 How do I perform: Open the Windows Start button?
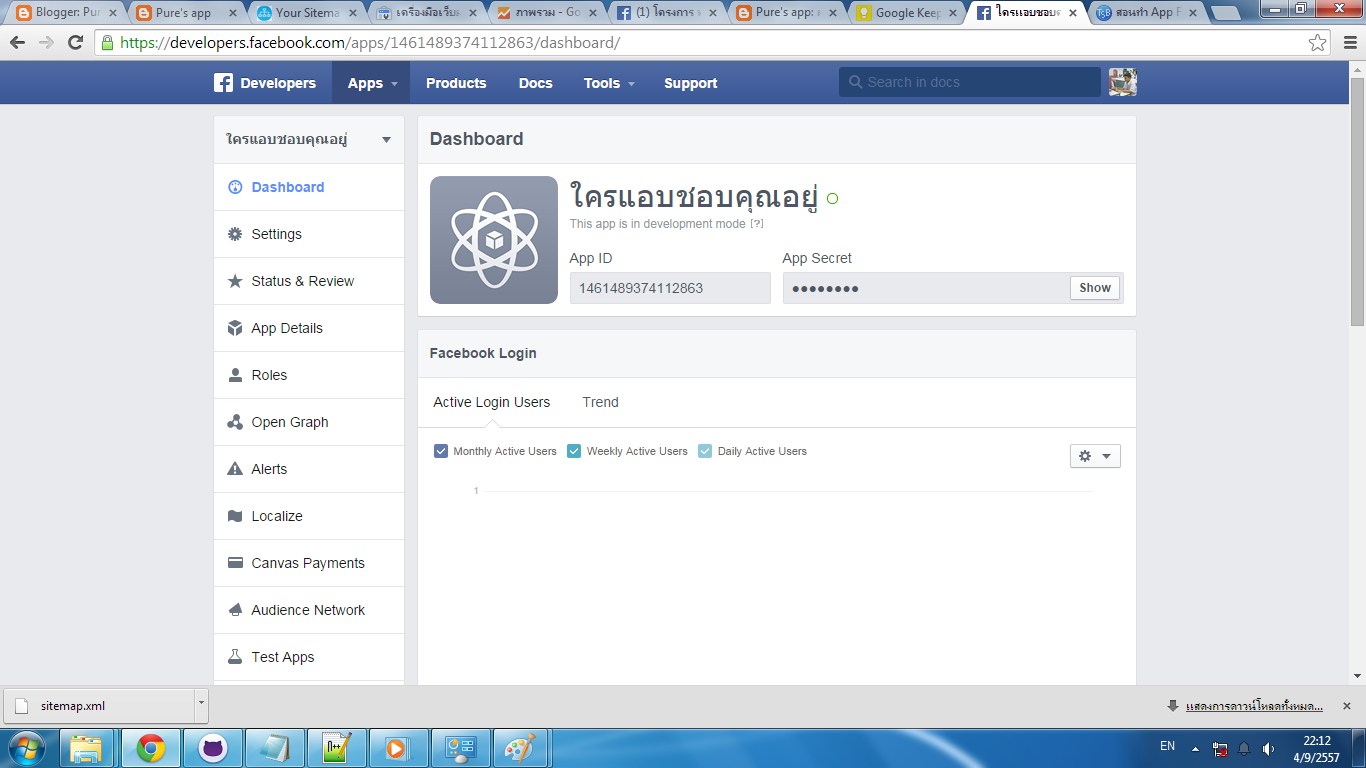coord(27,748)
